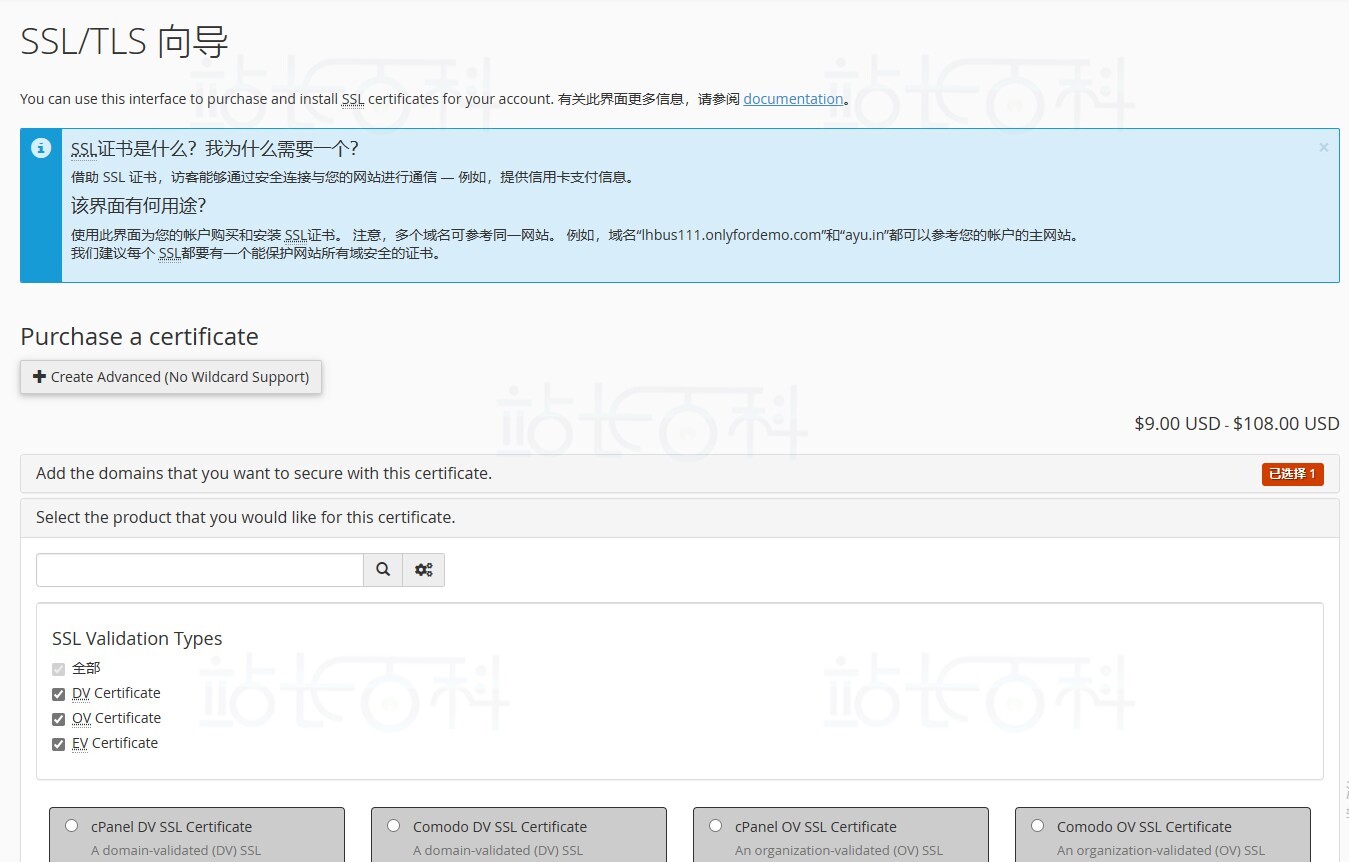
Task: Open the documentation link
Action: point(793,99)
